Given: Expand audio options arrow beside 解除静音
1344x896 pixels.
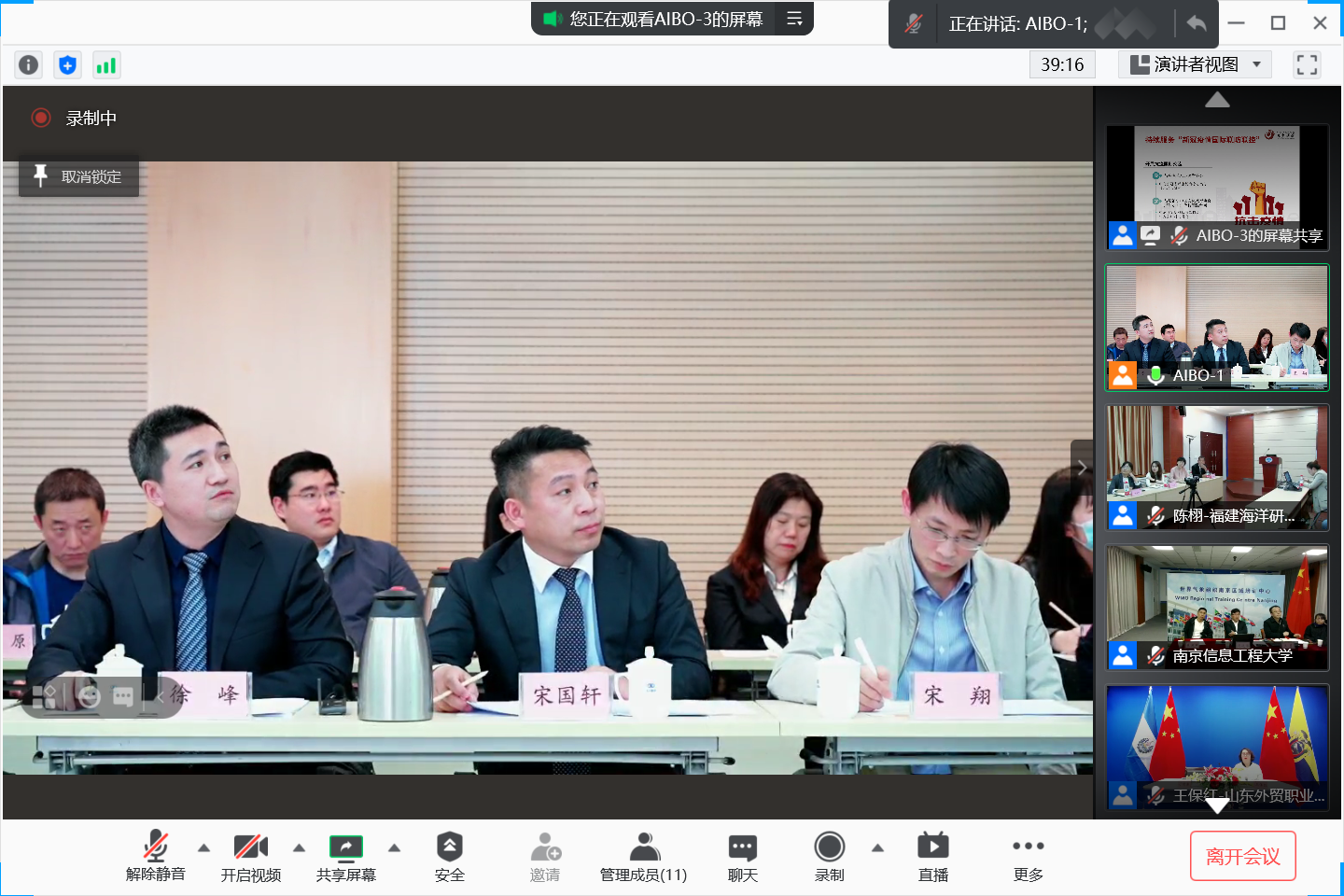Looking at the screenshot, I should click(203, 847).
